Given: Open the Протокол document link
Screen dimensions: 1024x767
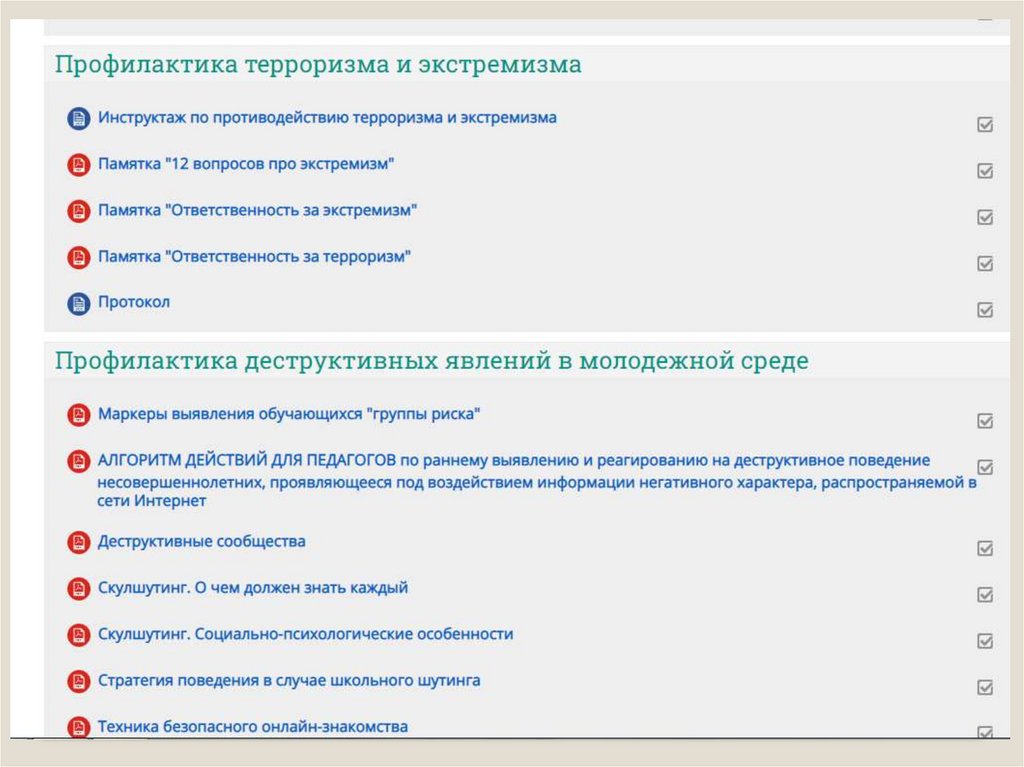Looking at the screenshot, I should 134,302.
